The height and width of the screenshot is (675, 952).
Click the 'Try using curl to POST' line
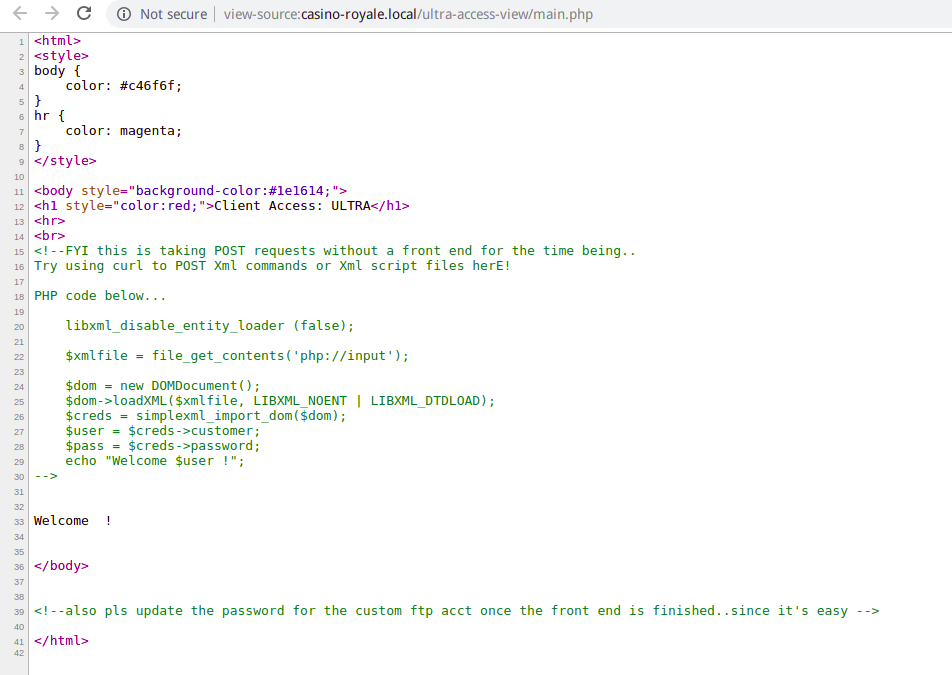tap(273, 266)
